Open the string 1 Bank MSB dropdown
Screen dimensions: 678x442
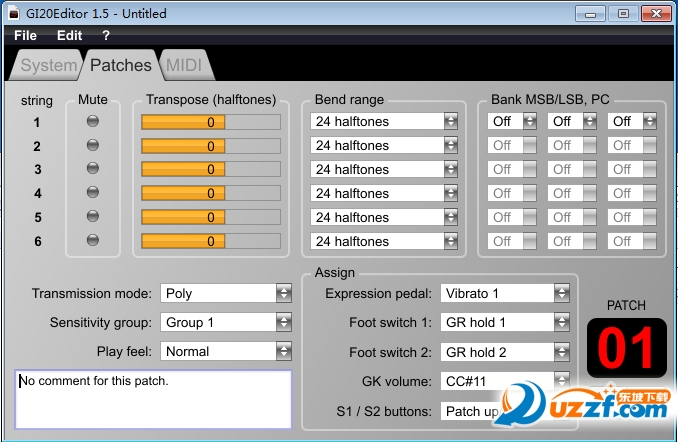pyautogui.click(x=512, y=122)
